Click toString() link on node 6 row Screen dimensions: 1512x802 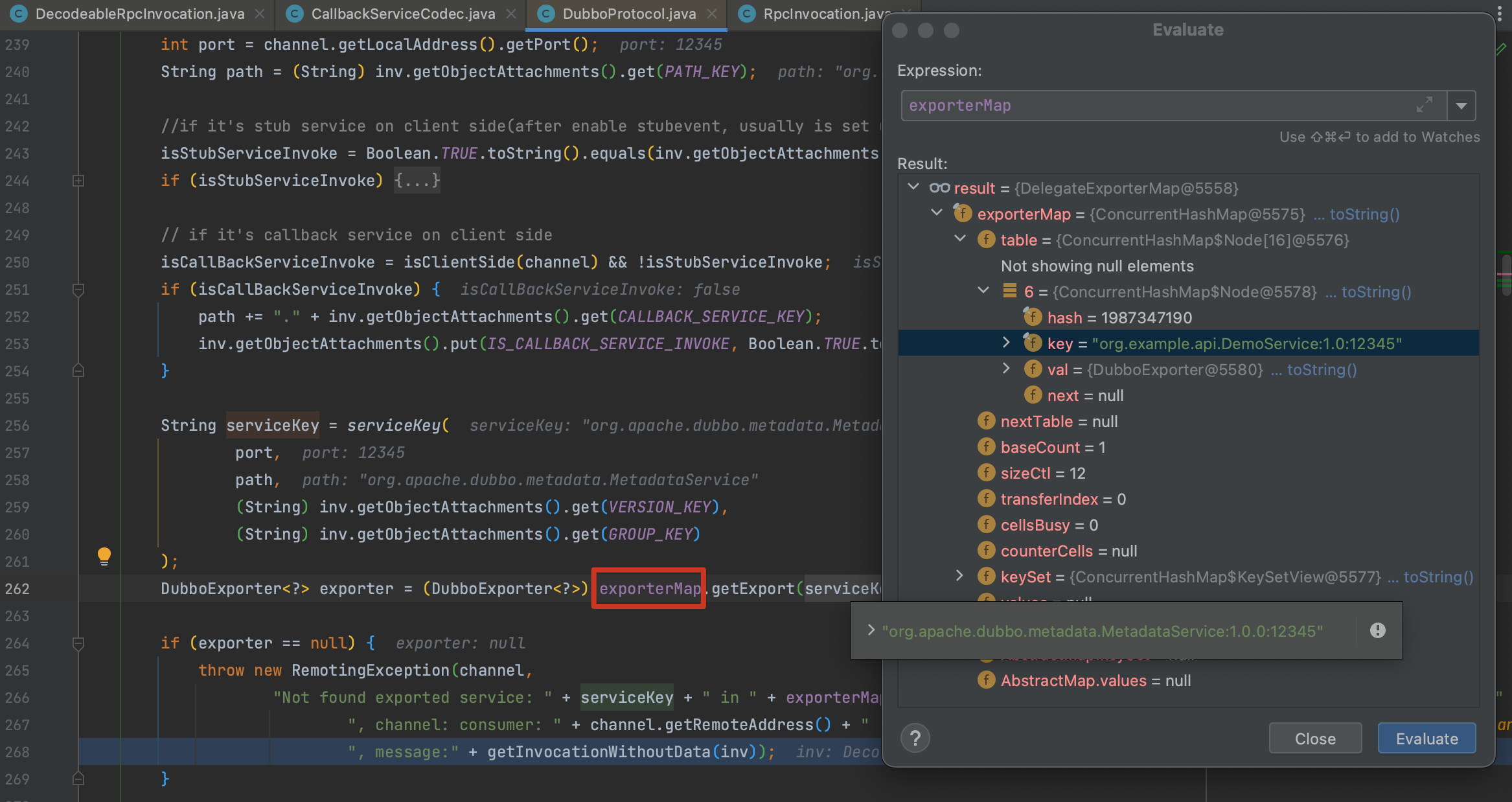(1377, 292)
